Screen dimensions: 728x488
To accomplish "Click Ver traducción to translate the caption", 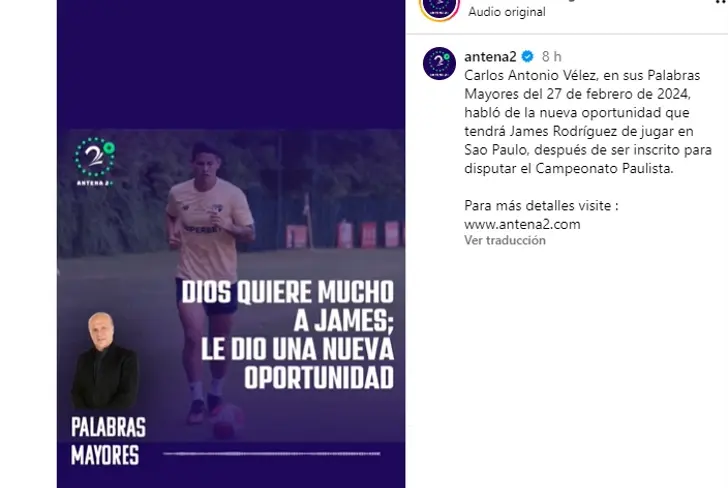I will tap(505, 240).
